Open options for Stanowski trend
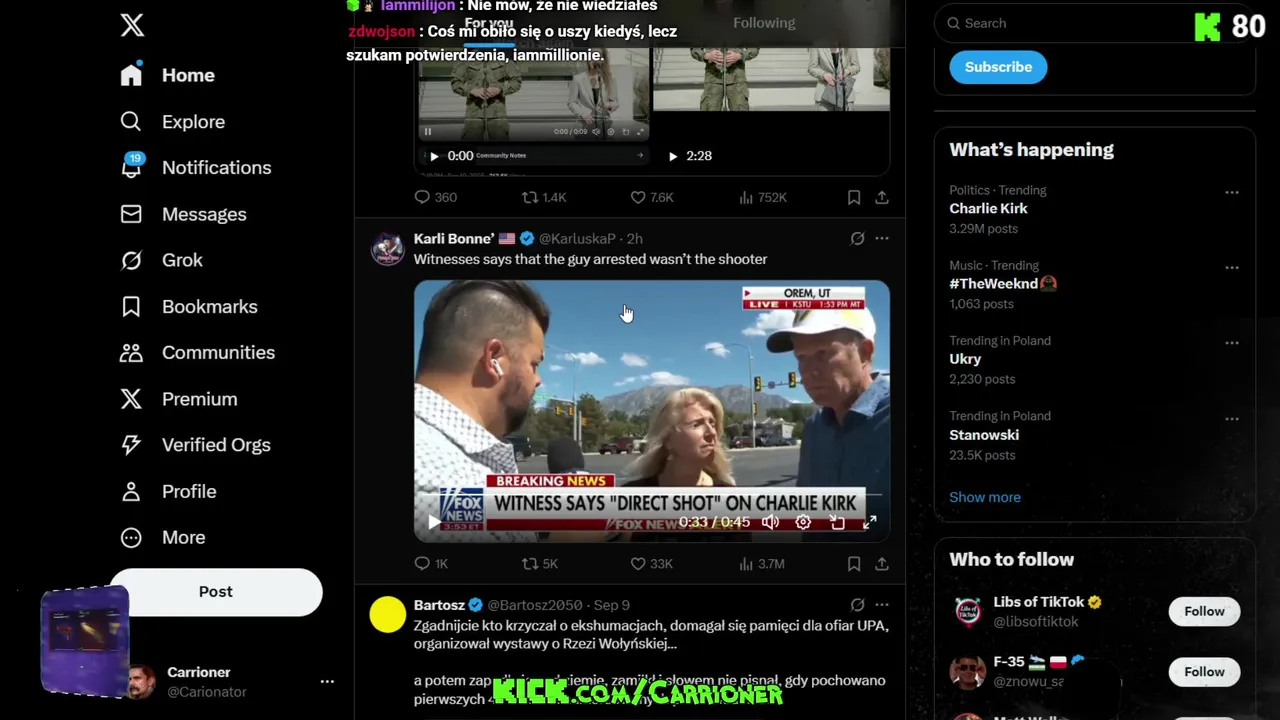Image resolution: width=1280 pixels, height=720 pixels. pos(1232,418)
